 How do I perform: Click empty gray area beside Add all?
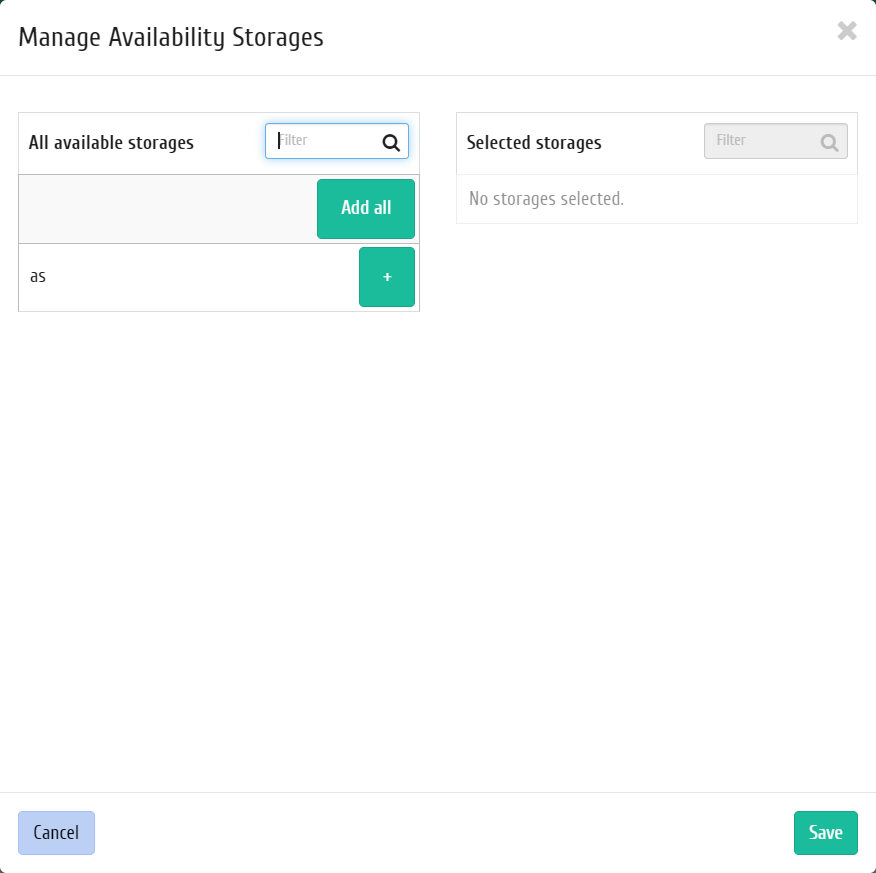pyautogui.click(x=168, y=209)
